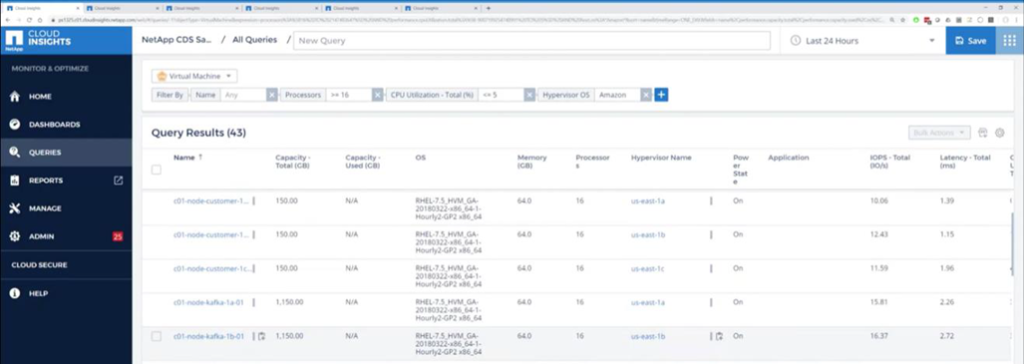This screenshot has height=364, width=1024.
Task: Go back in browser
Action: [x=7, y=20]
